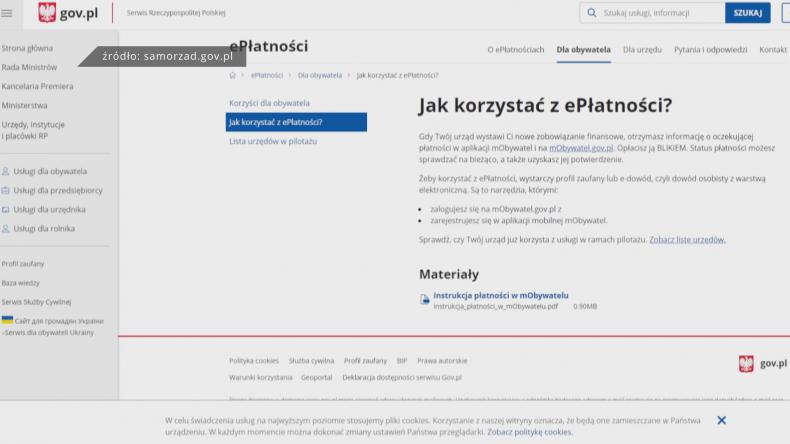The image size is (790, 444).
Task: Select Jak korzystać z ePłatności? menu item
Action: pyautogui.click(x=296, y=122)
